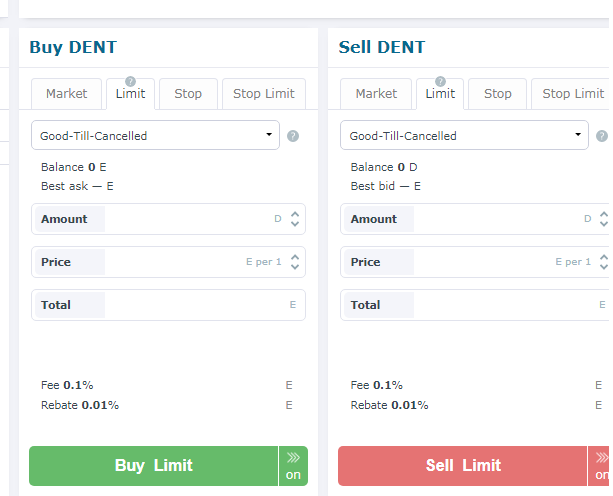The height and width of the screenshot is (496, 613).
Task: Focus the Sell Amount input field
Action: coord(477,219)
